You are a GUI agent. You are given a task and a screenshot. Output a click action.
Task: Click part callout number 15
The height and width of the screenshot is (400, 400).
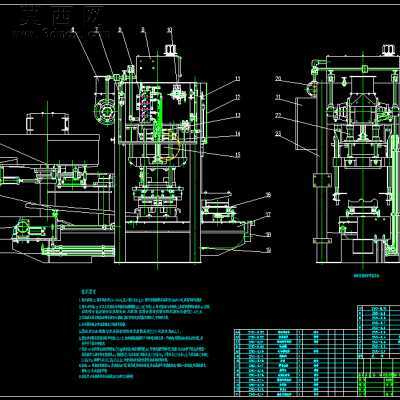[x=237, y=155]
